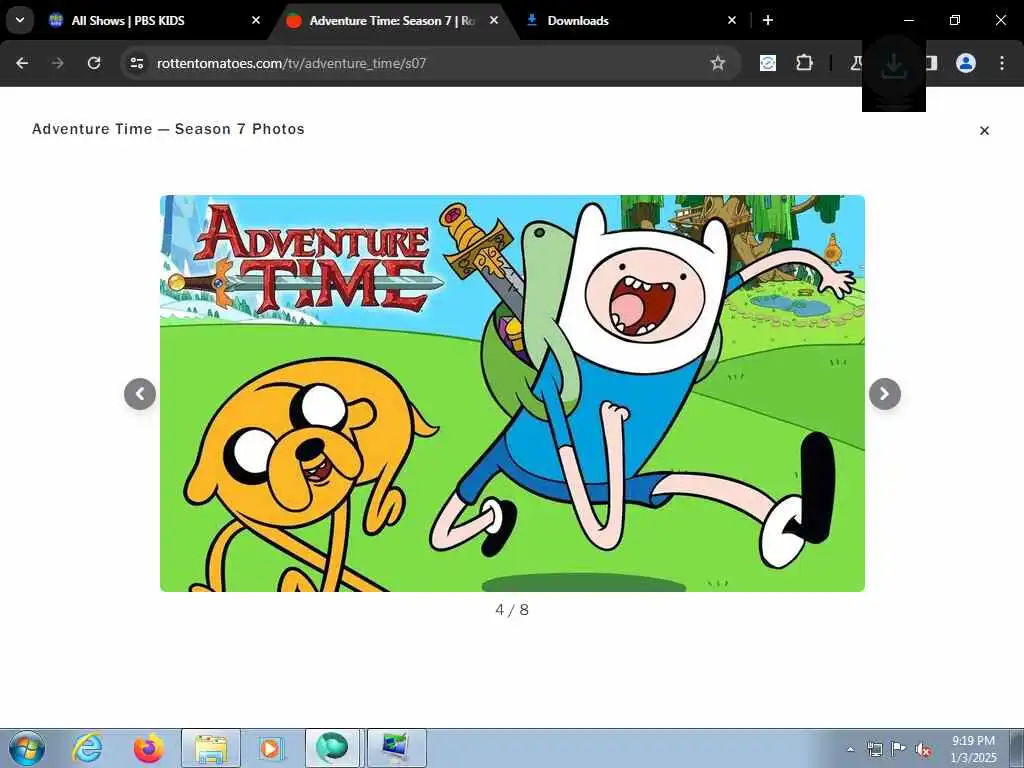The height and width of the screenshot is (768, 1024).
Task: Click the Adventure Time gallery photo
Action: point(512,393)
